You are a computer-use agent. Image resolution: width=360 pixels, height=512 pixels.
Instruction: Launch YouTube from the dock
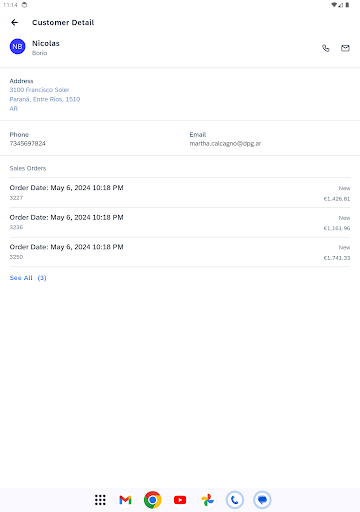coord(180,500)
